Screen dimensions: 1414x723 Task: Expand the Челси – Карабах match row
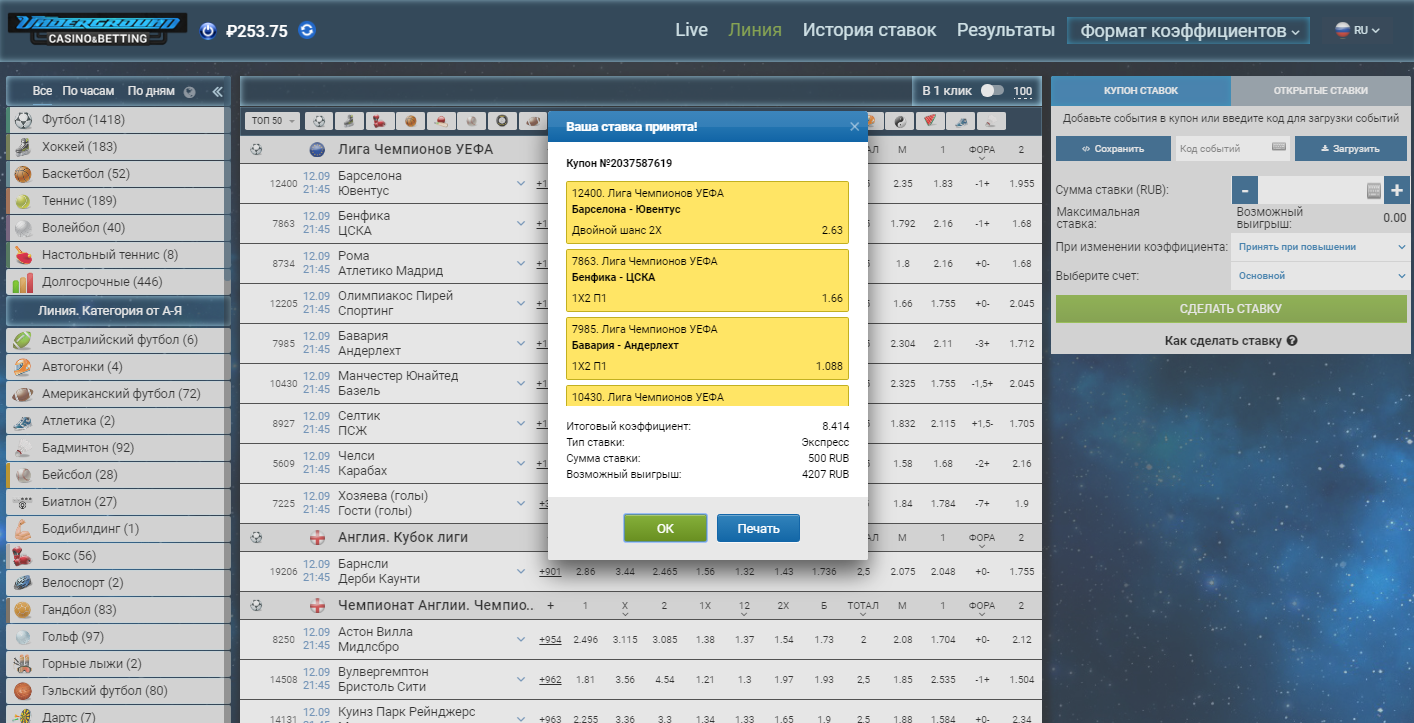(520, 464)
